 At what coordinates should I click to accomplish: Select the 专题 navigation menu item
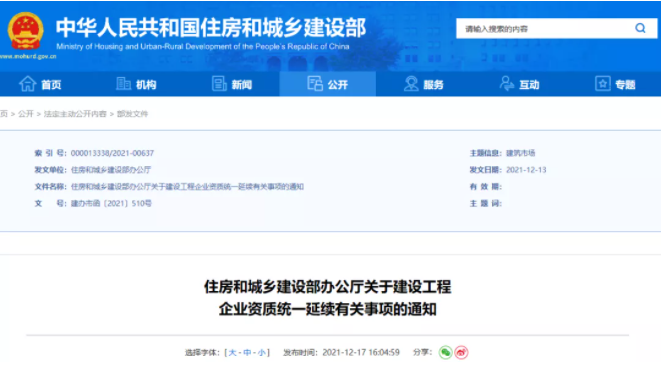click(x=615, y=84)
